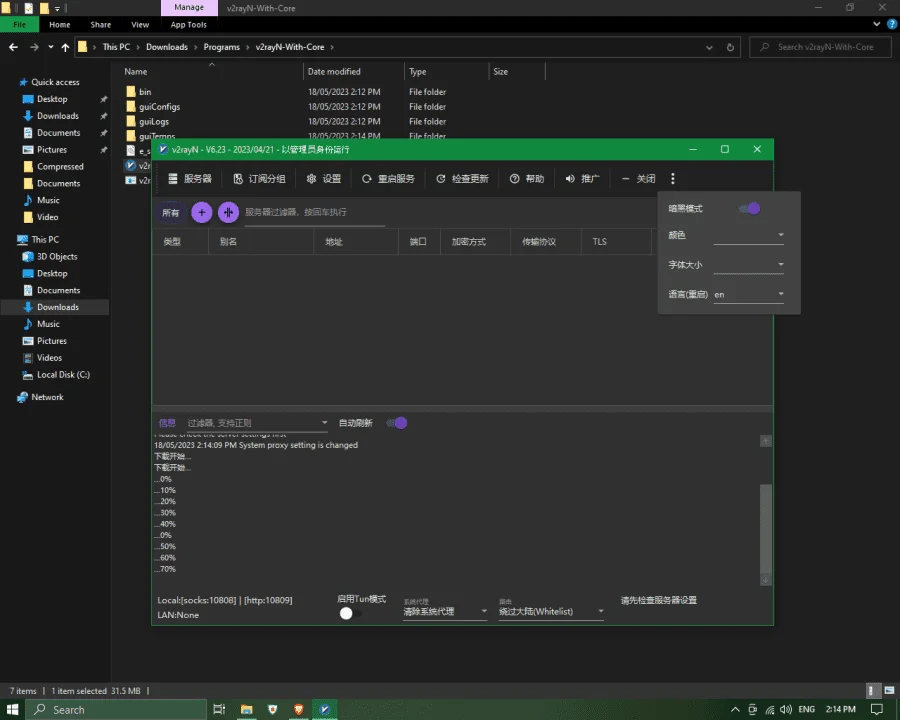900x720 pixels.
Task: Open the App Tools ribbon tab
Action: (x=188, y=25)
